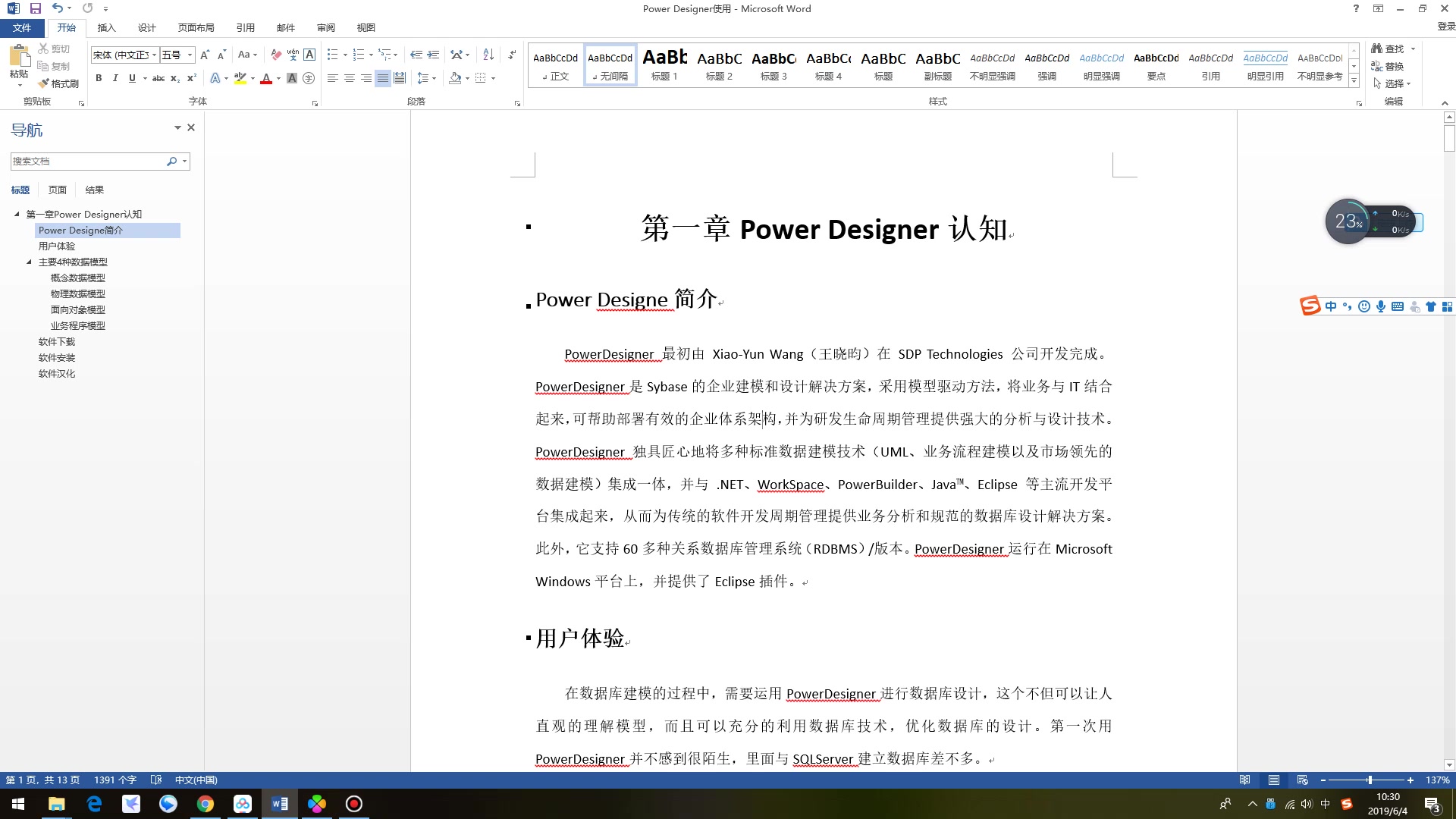1456x819 pixels.
Task: Click the yellow text highlight color
Action: pos(240,78)
